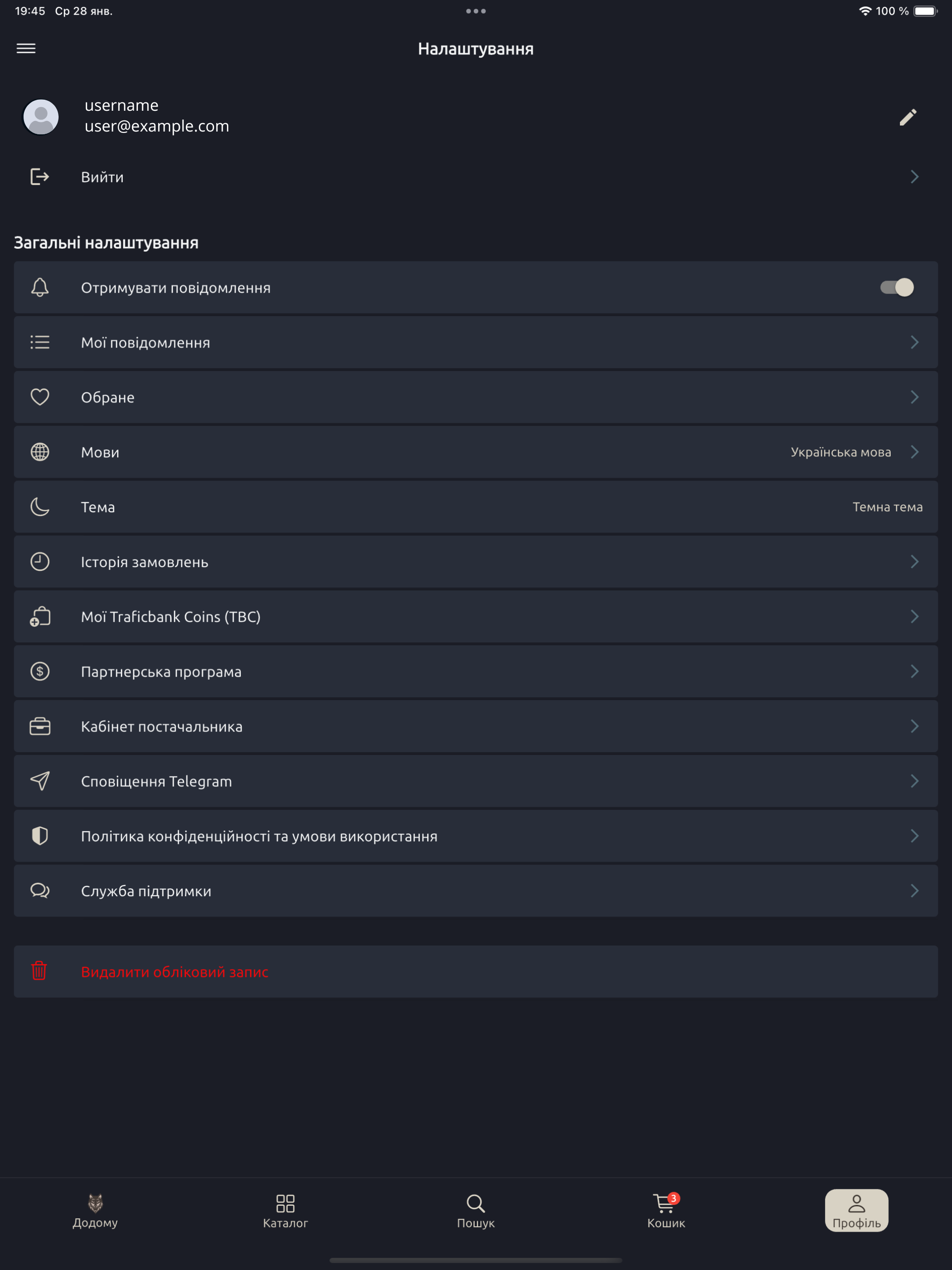Open chevron on Історія замовлень row
This screenshot has width=952, height=1270.
[x=915, y=562]
